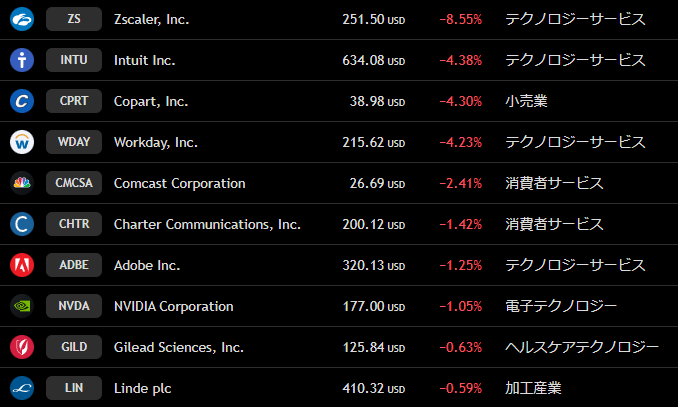The width and height of the screenshot is (678, 407).
Task: Click the Comcast peacock logo icon
Action: 22,183
